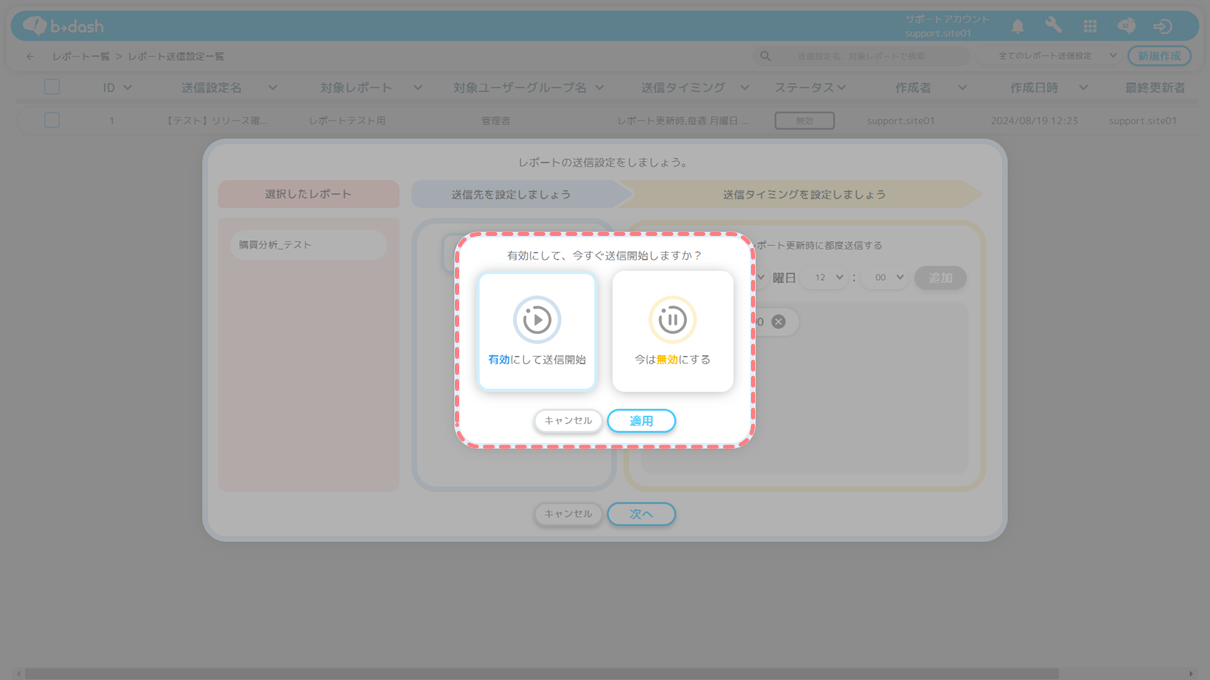Open the 作成者 column dropdown arrow
1210x680 pixels.
(962, 88)
